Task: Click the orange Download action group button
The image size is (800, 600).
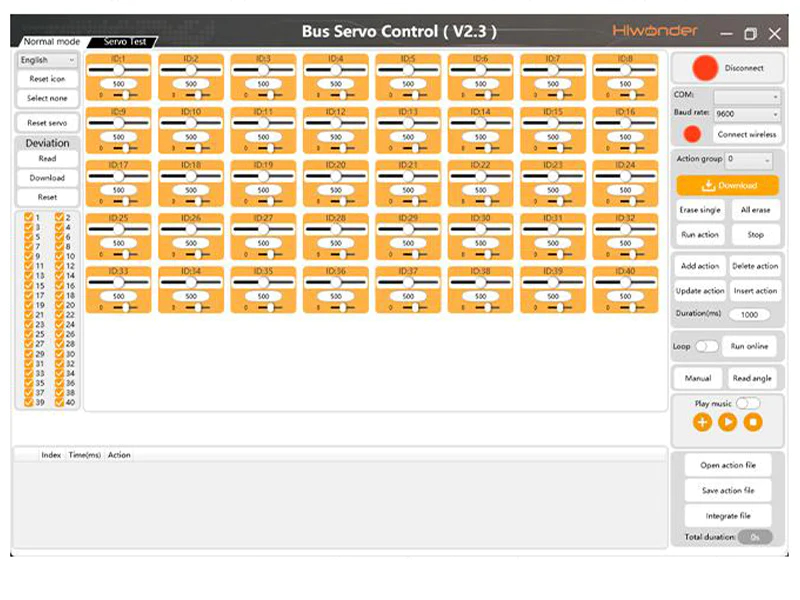Action: (727, 185)
